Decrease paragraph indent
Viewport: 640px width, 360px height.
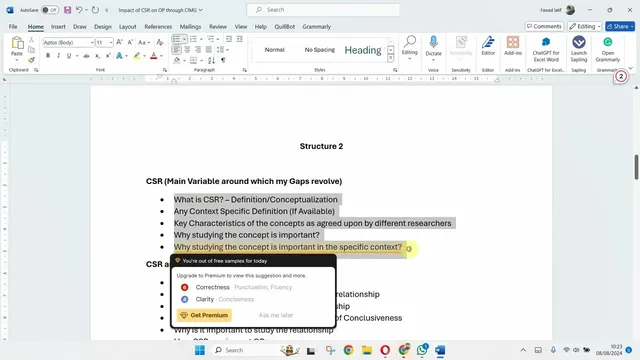tap(229, 39)
